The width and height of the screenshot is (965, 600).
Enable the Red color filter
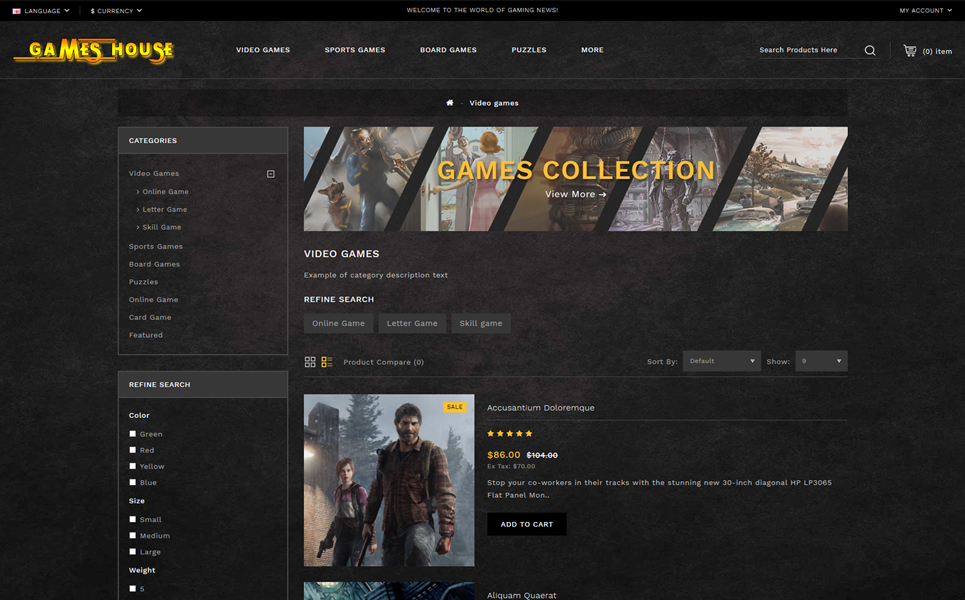click(x=133, y=450)
